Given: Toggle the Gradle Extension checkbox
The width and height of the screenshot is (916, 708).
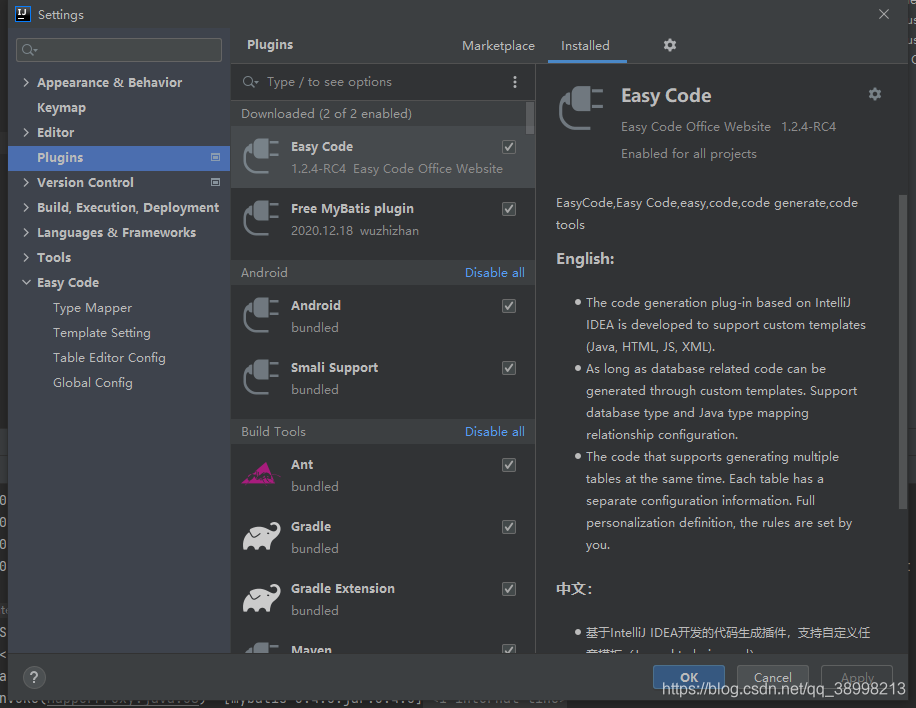Looking at the screenshot, I should [509, 588].
